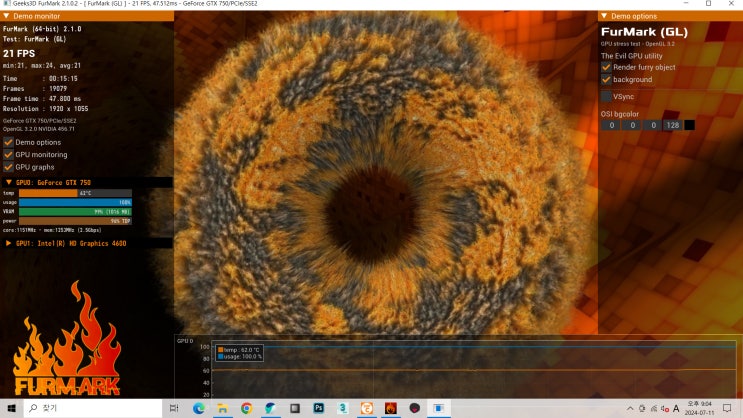Open the teal 3 taskbar app
The image size is (743, 418).
pyautogui.click(x=343, y=408)
